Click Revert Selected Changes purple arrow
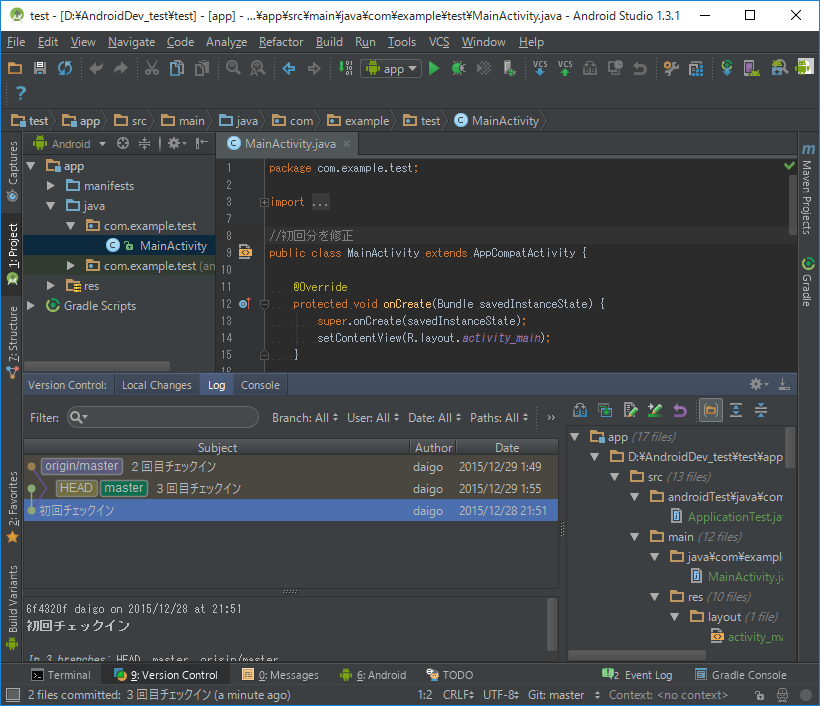The image size is (820, 706). [x=679, y=411]
